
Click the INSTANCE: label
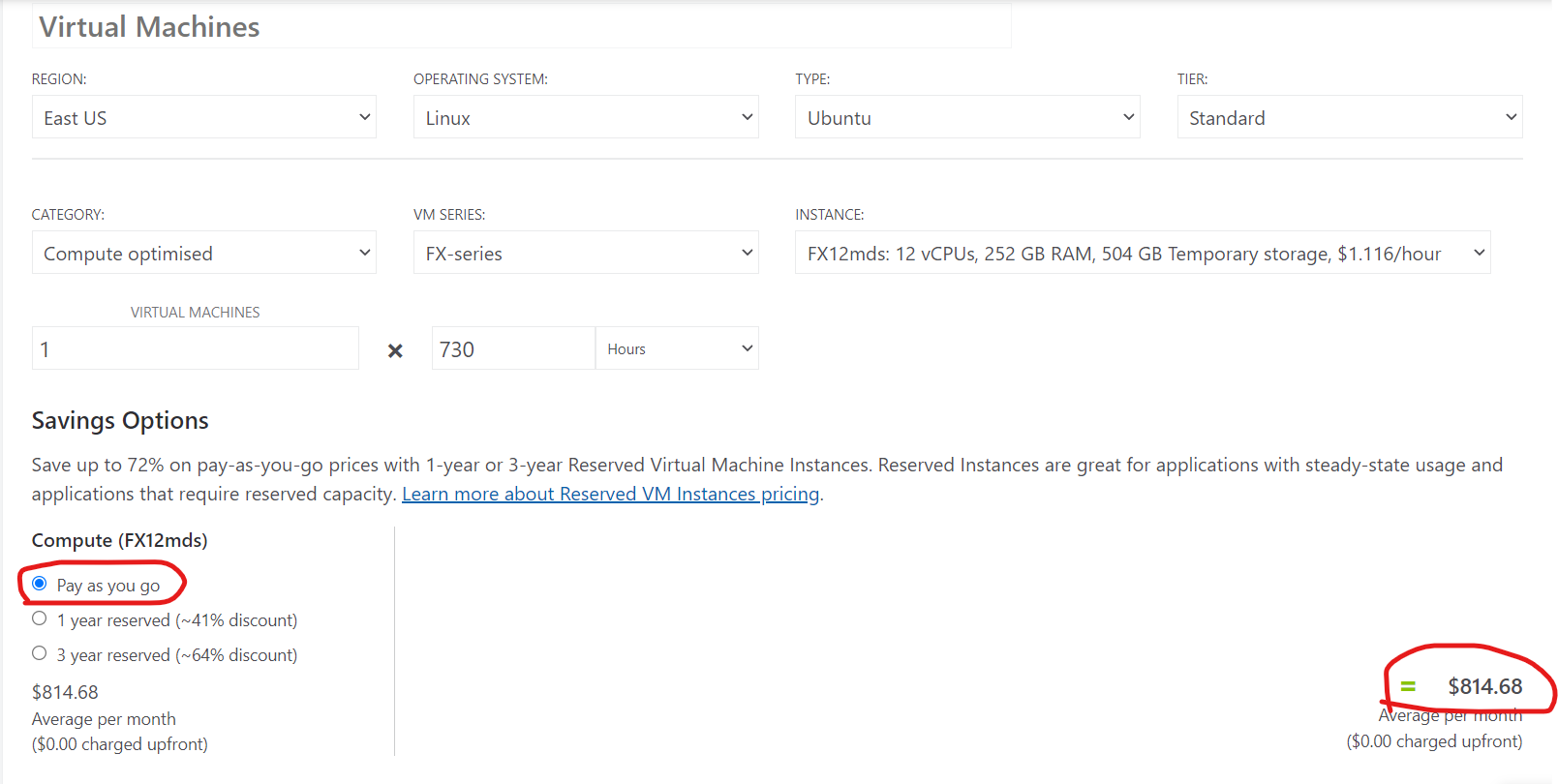[830, 215]
